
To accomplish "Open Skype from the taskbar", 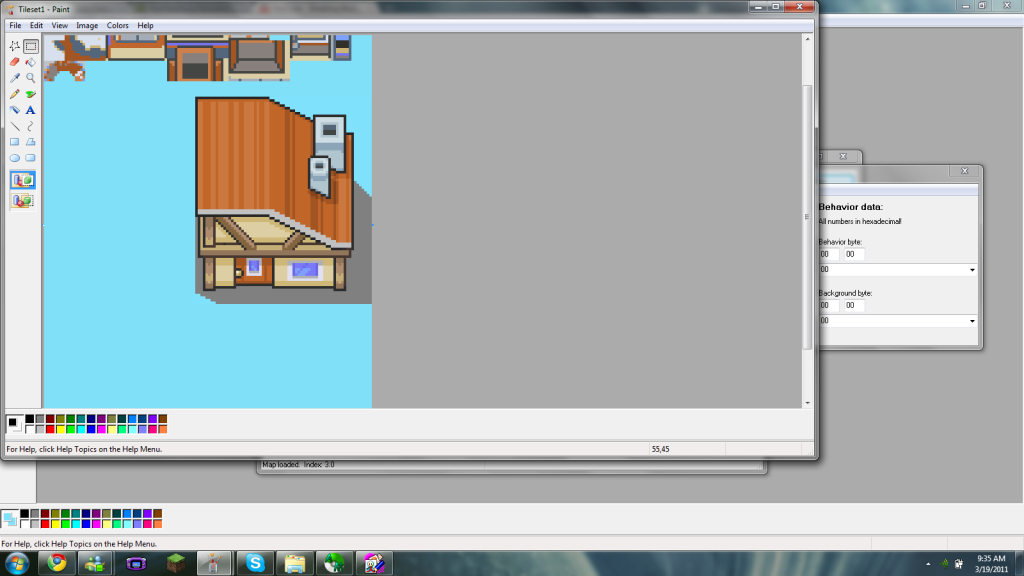I will pos(255,563).
